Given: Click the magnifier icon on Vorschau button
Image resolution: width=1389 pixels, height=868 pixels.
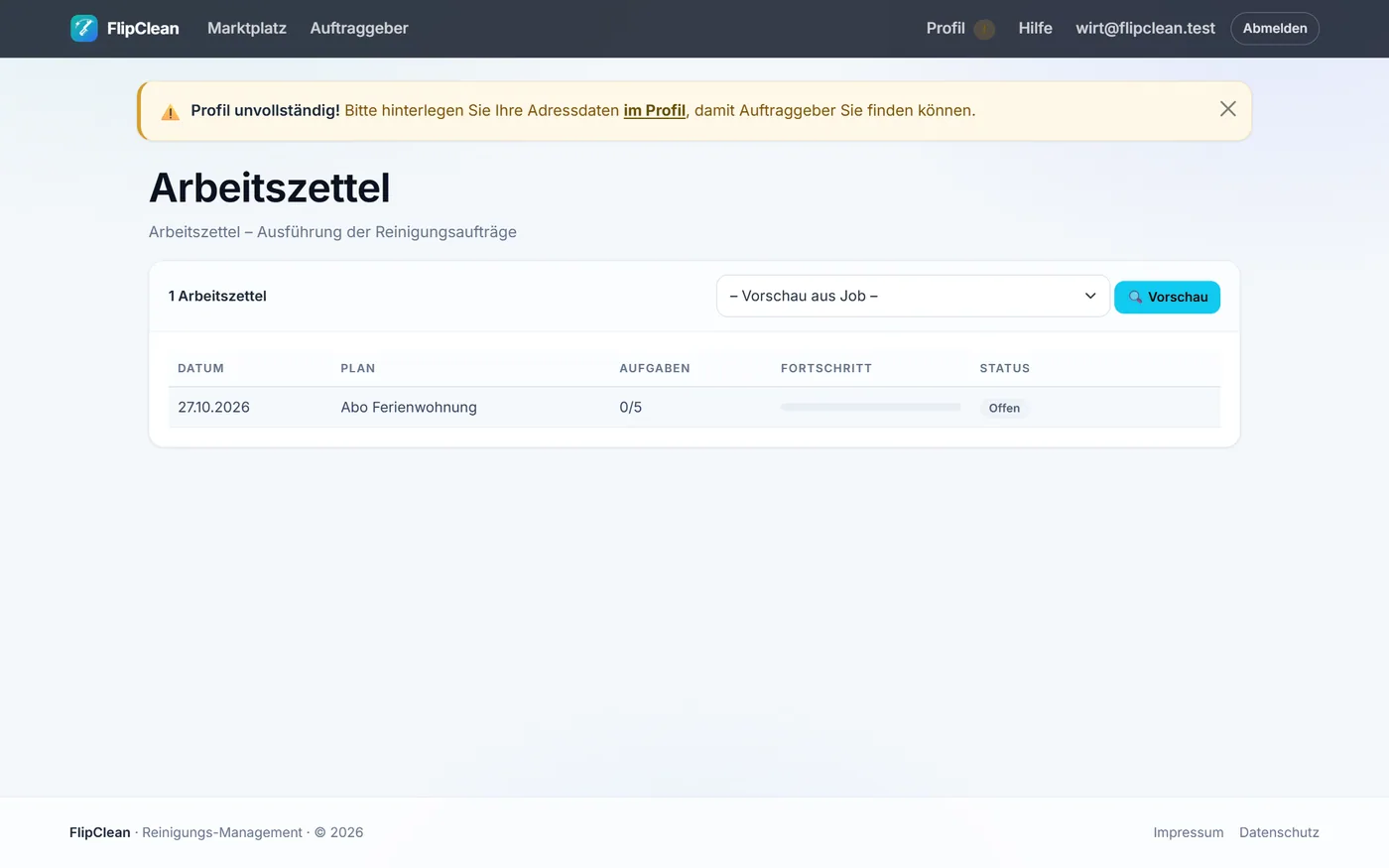Looking at the screenshot, I should click(1135, 297).
